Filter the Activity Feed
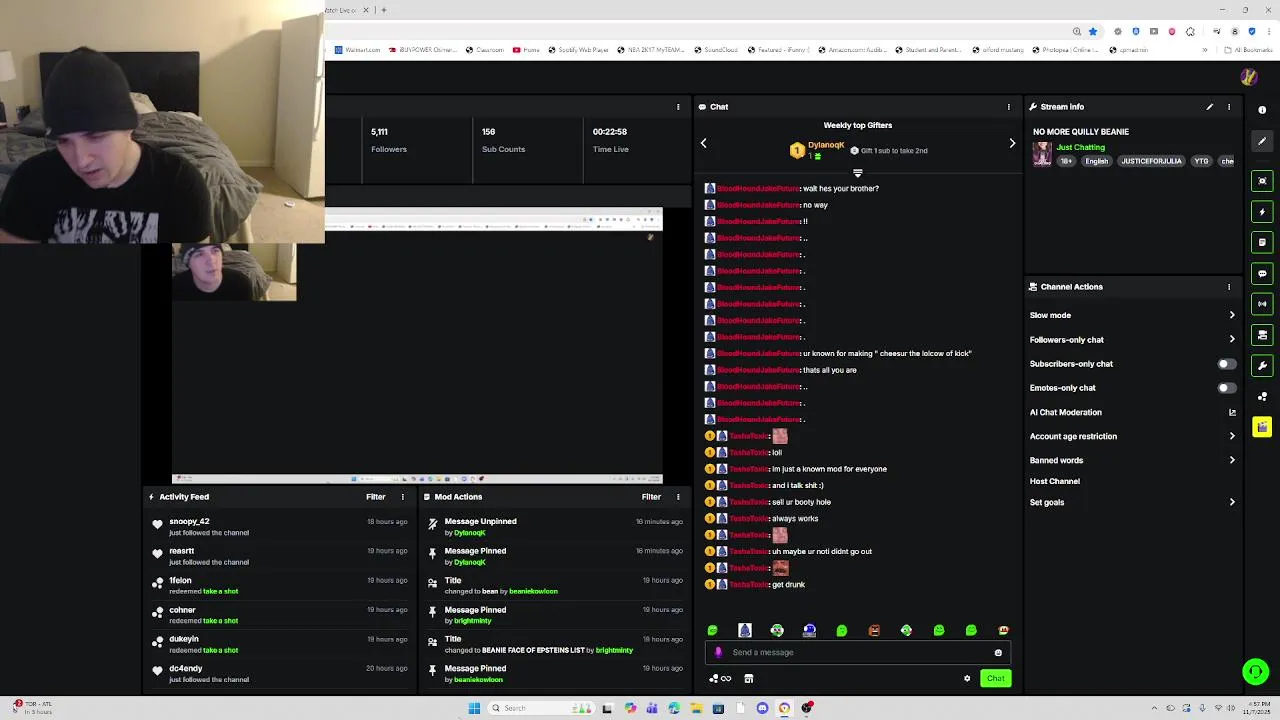This screenshot has width=1280, height=720. [x=375, y=497]
